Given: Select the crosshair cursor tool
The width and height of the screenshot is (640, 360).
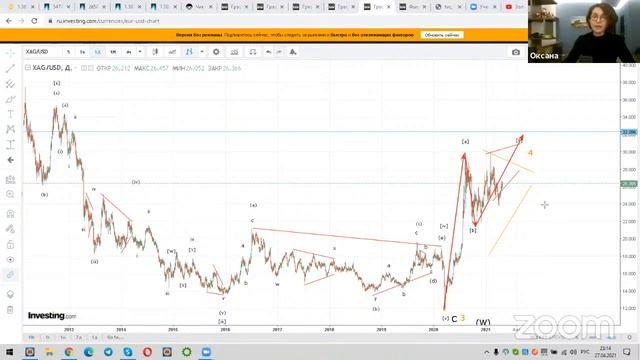Looking at the screenshot, I should tap(10, 53).
